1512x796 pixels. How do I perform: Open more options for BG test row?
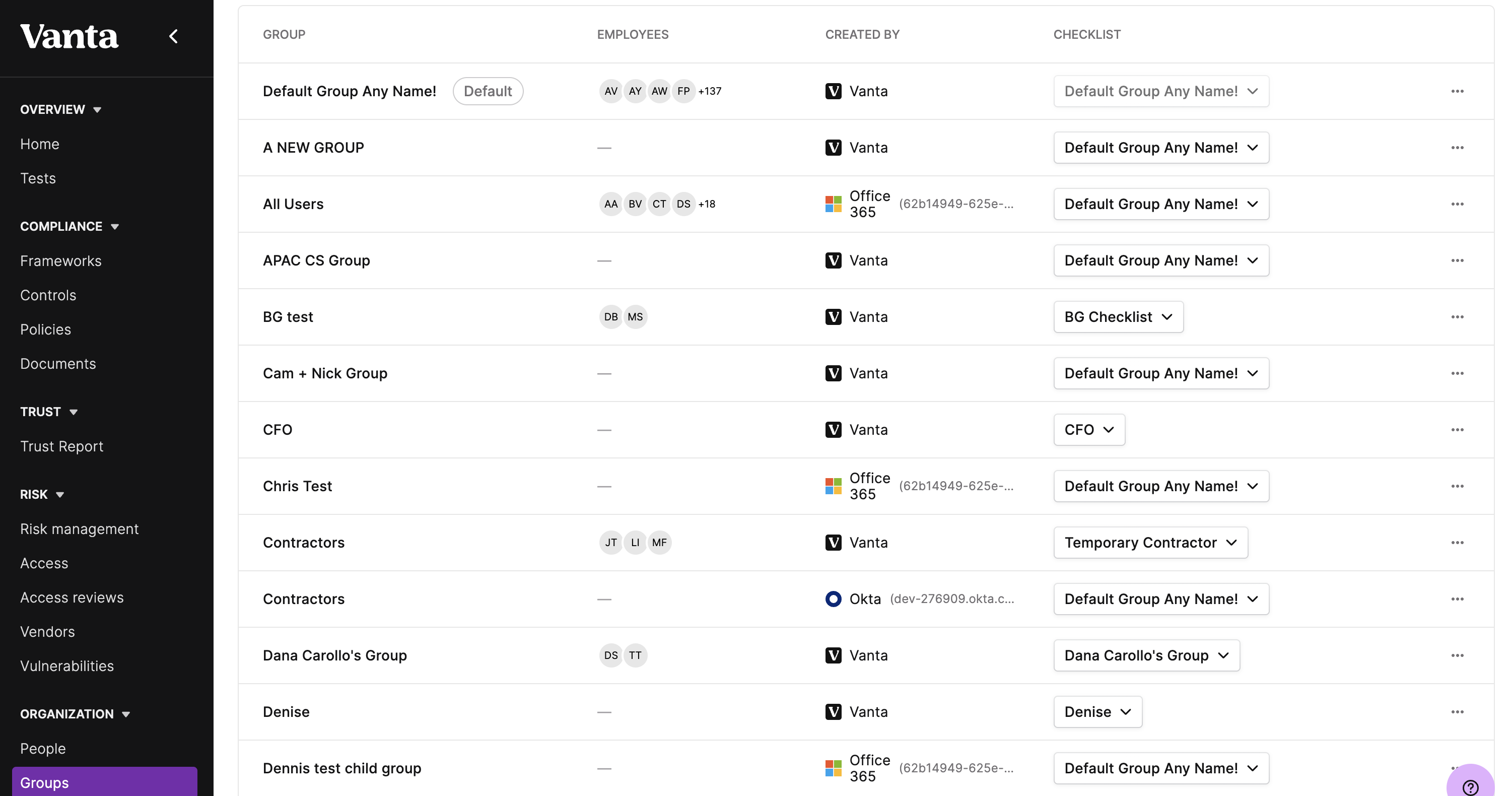click(x=1457, y=317)
